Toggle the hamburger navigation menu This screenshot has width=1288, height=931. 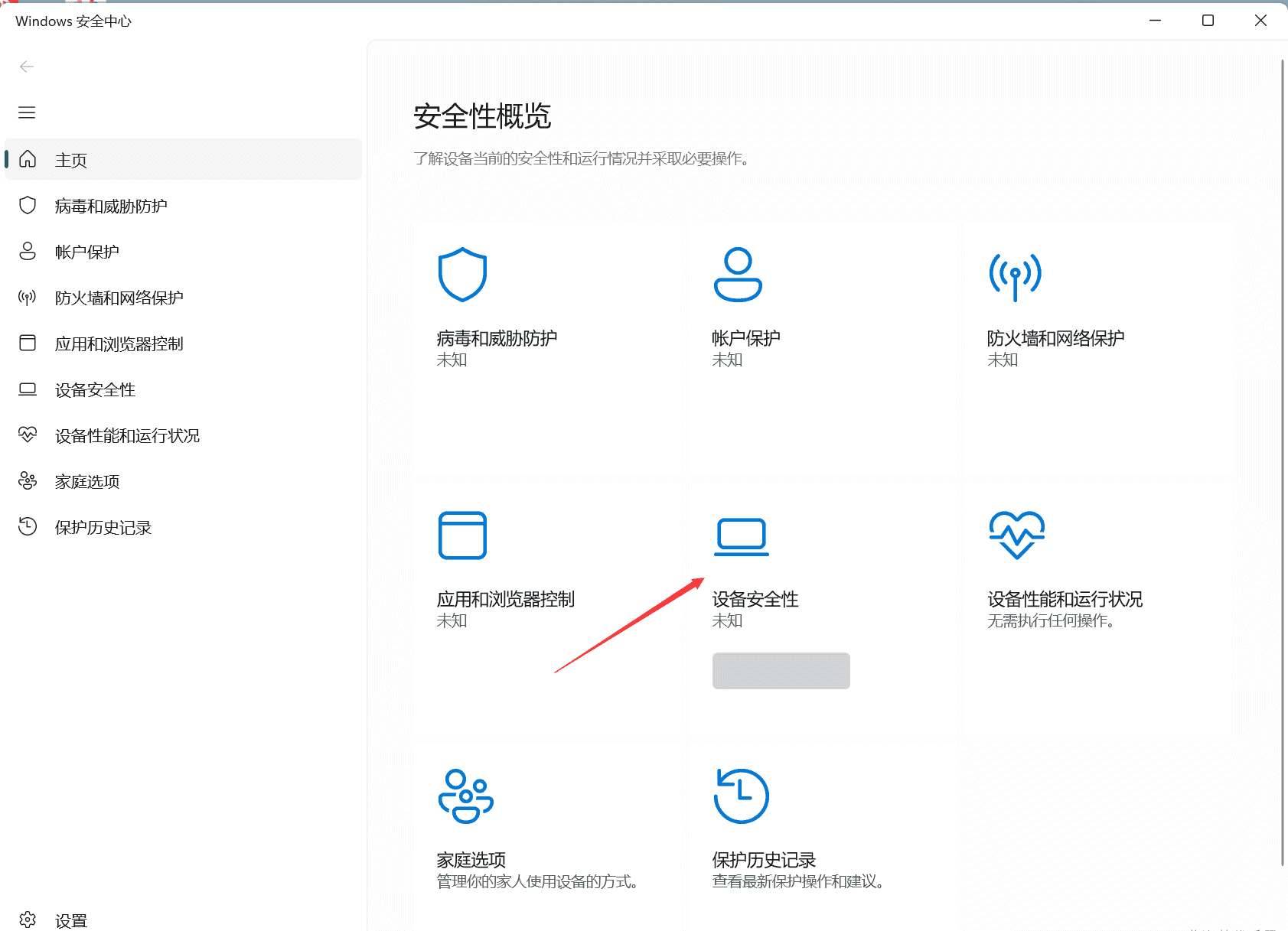pyautogui.click(x=27, y=113)
